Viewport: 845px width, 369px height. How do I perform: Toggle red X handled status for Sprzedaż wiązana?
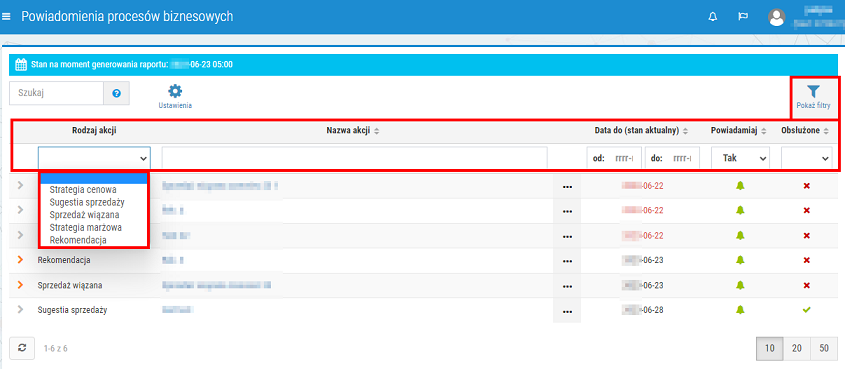[x=807, y=286]
